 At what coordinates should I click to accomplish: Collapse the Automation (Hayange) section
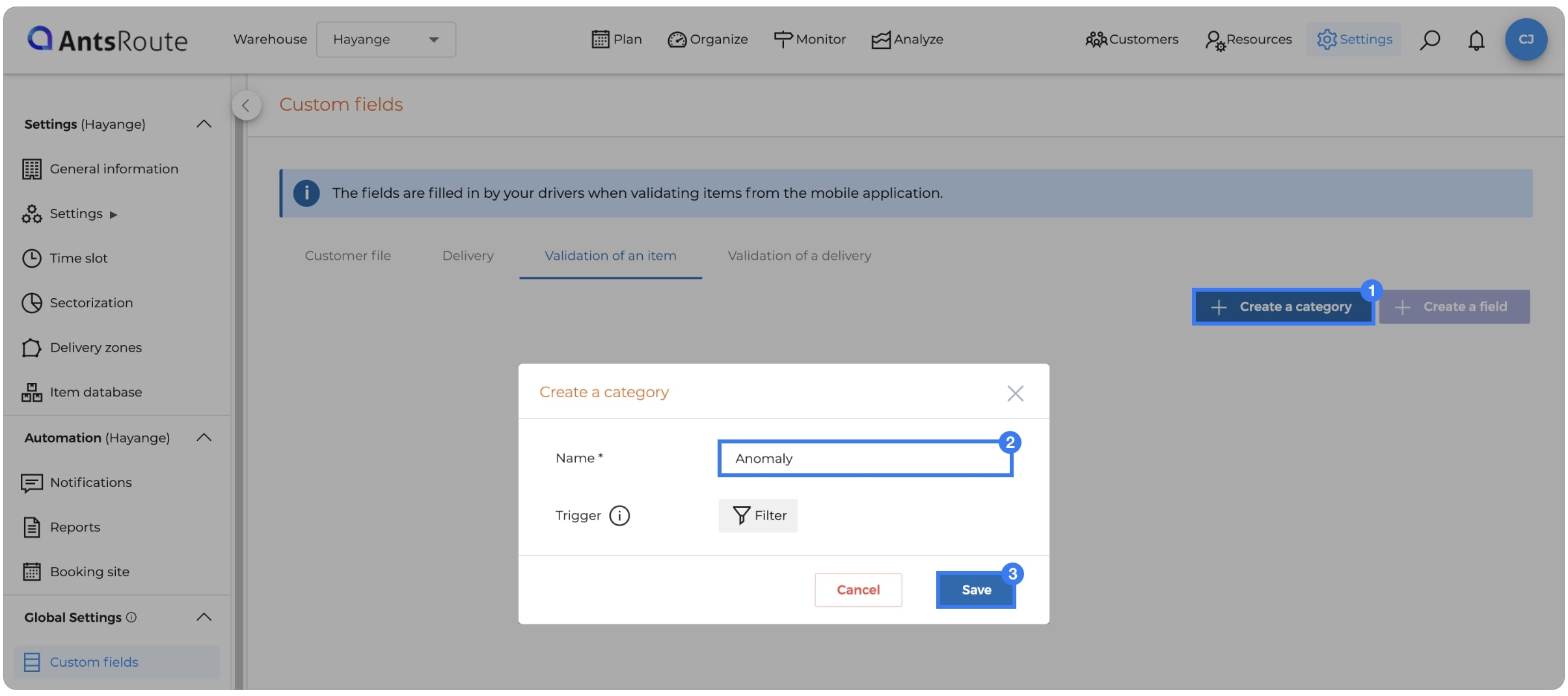click(204, 438)
